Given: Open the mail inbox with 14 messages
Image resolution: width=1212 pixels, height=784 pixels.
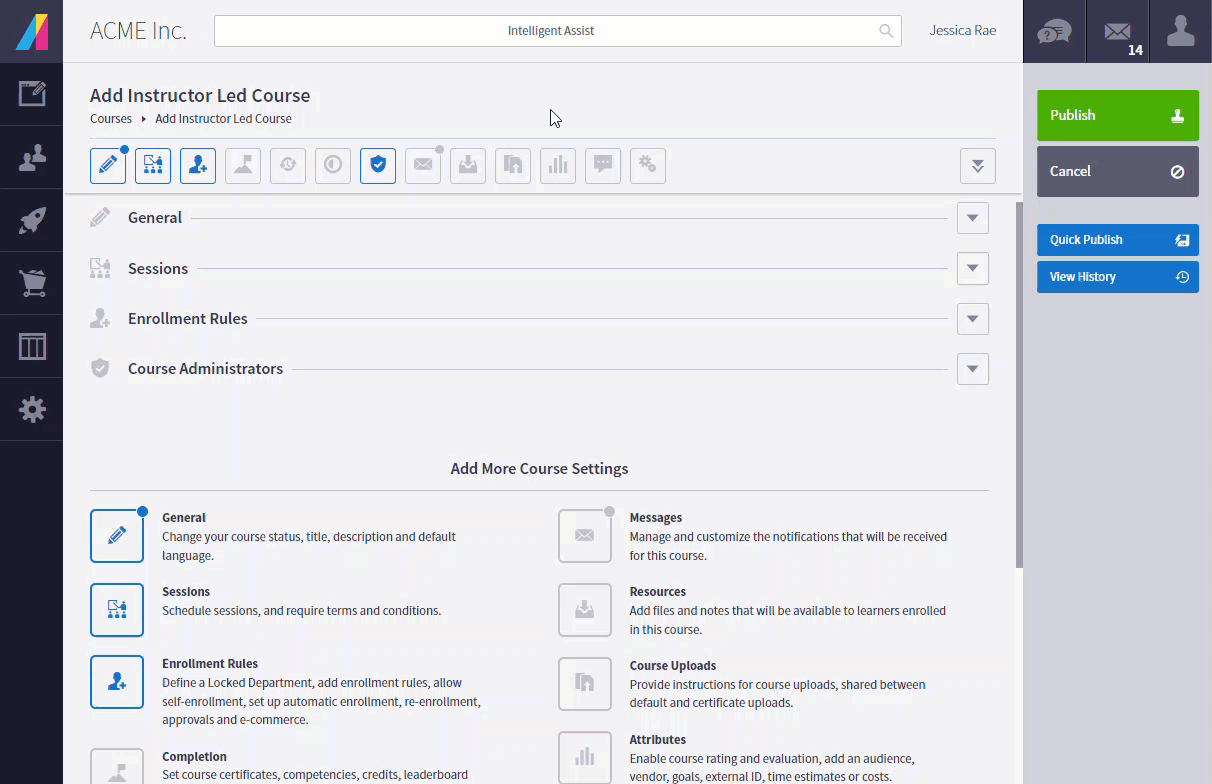Looking at the screenshot, I should [x=1118, y=32].
